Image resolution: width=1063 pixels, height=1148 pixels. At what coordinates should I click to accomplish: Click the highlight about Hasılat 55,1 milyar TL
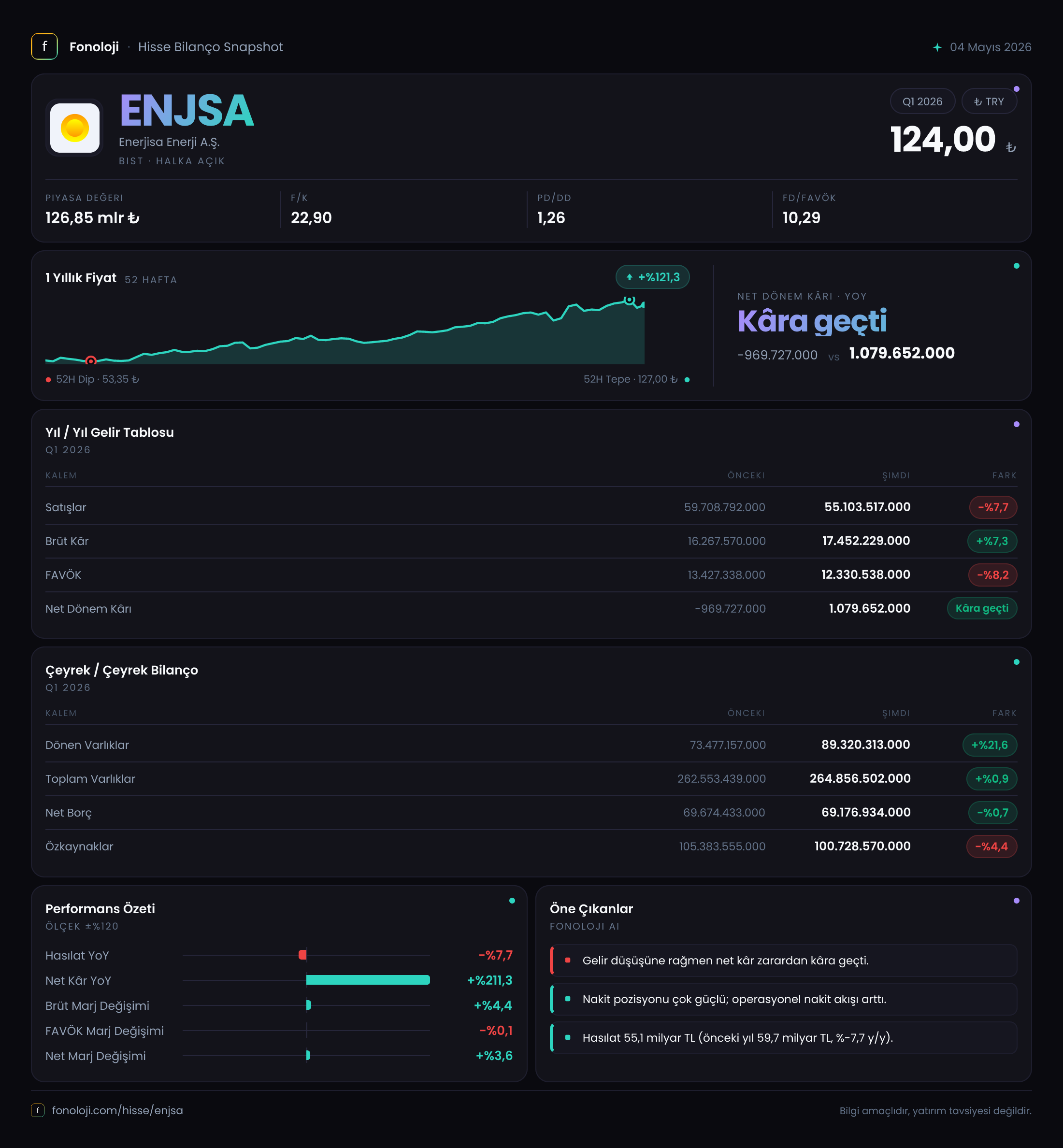[x=783, y=1037]
